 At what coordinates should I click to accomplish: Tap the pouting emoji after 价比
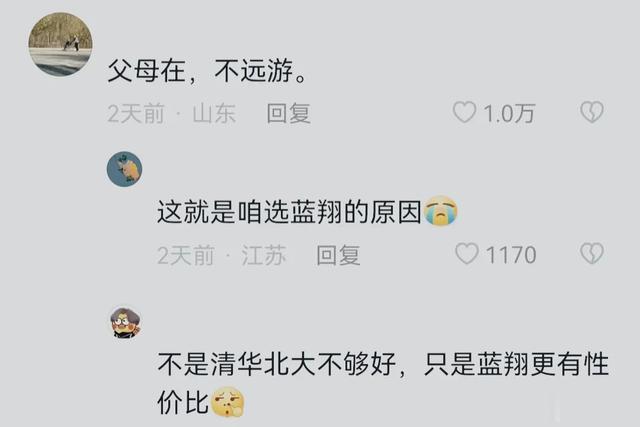tap(227, 401)
